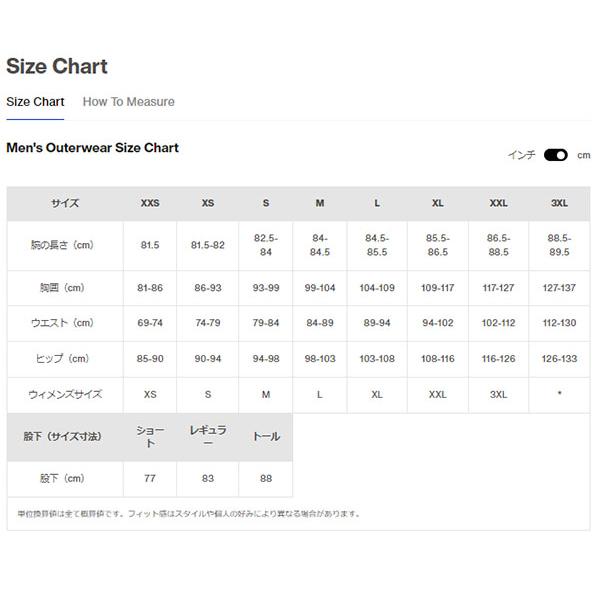This screenshot has width=600, height=600.
Task: Click the 胸囲 (cm) row label
Action: pos(65,288)
